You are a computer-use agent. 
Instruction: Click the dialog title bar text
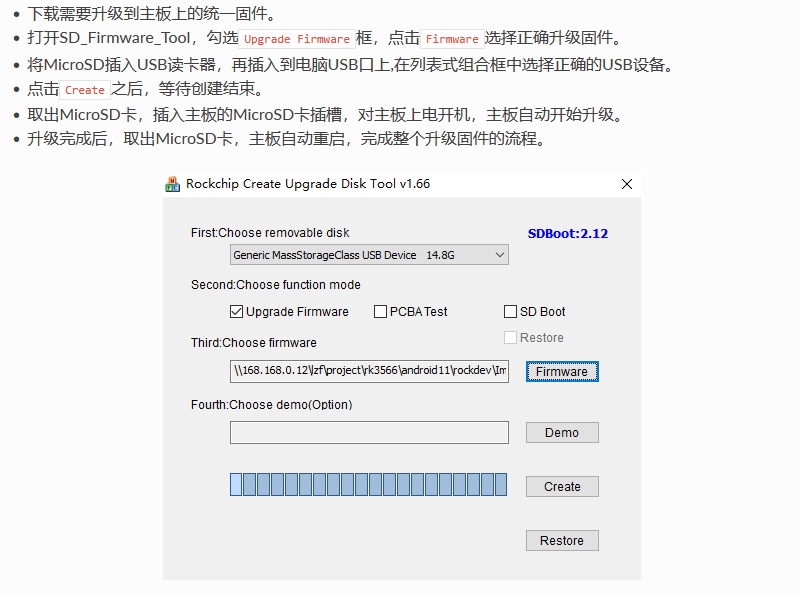[x=308, y=184]
